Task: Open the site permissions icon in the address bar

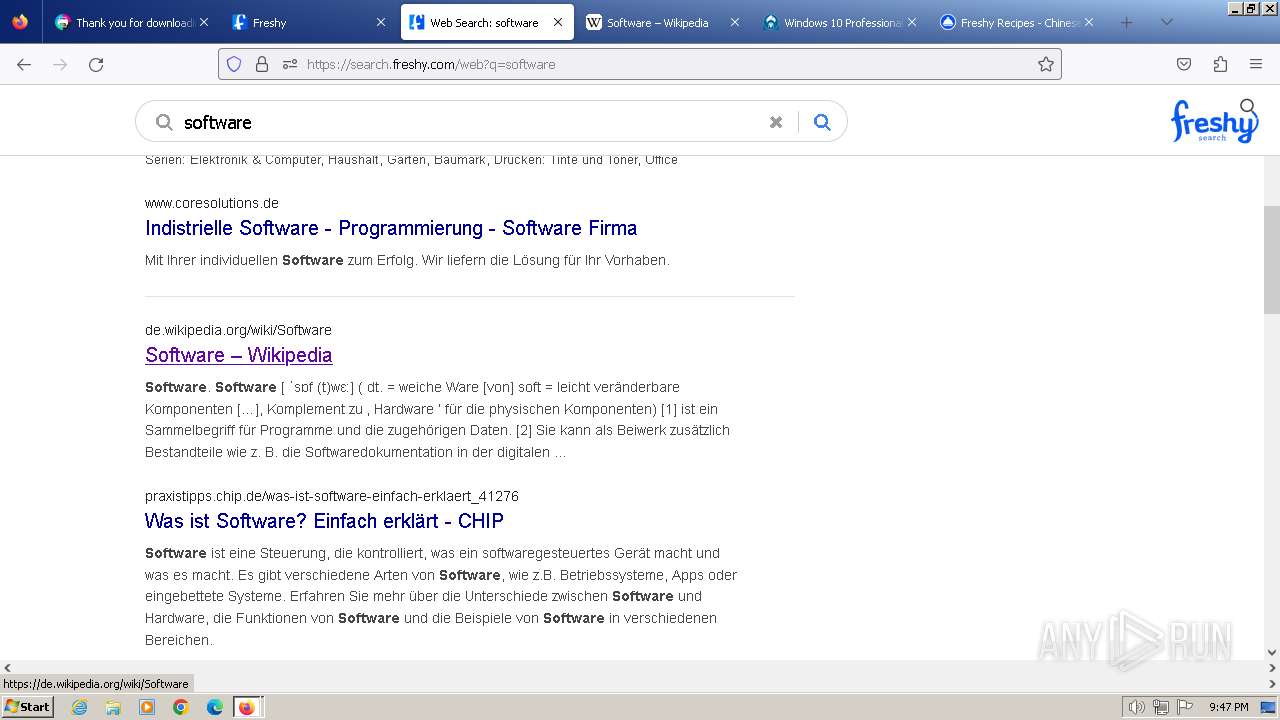Action: pyautogui.click(x=290, y=64)
